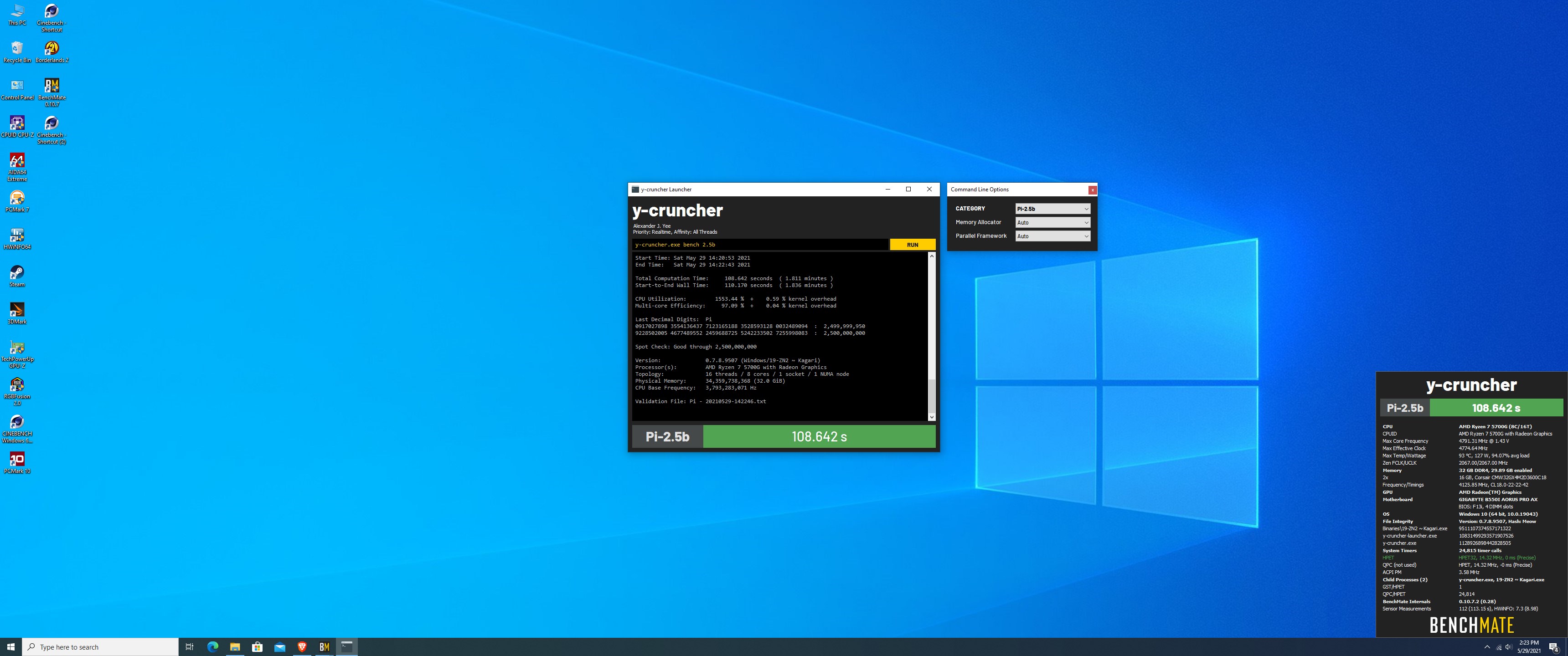Launch Brave browser from the taskbar
The image size is (1568, 656).
(x=302, y=647)
